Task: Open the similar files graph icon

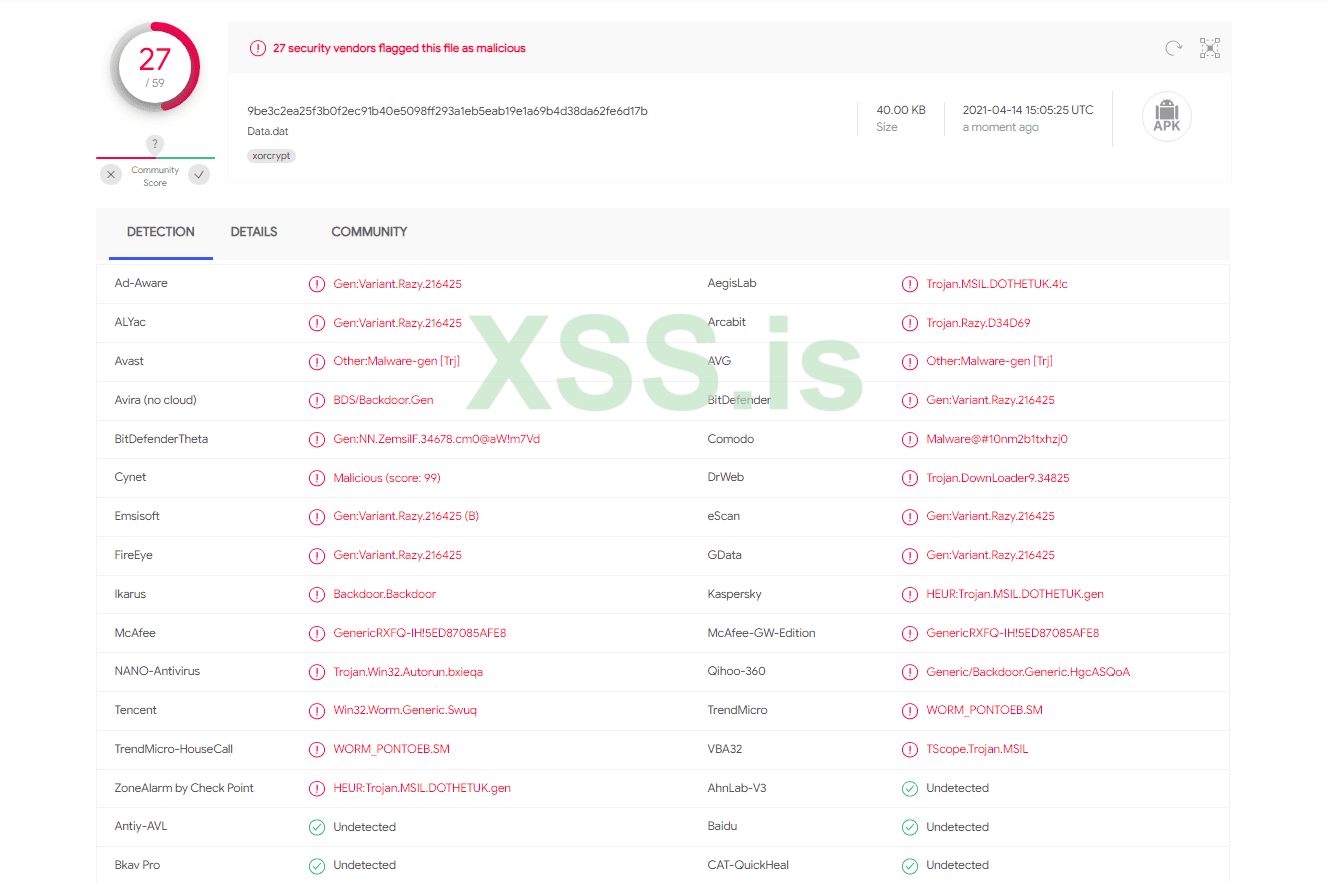Action: click(1210, 48)
